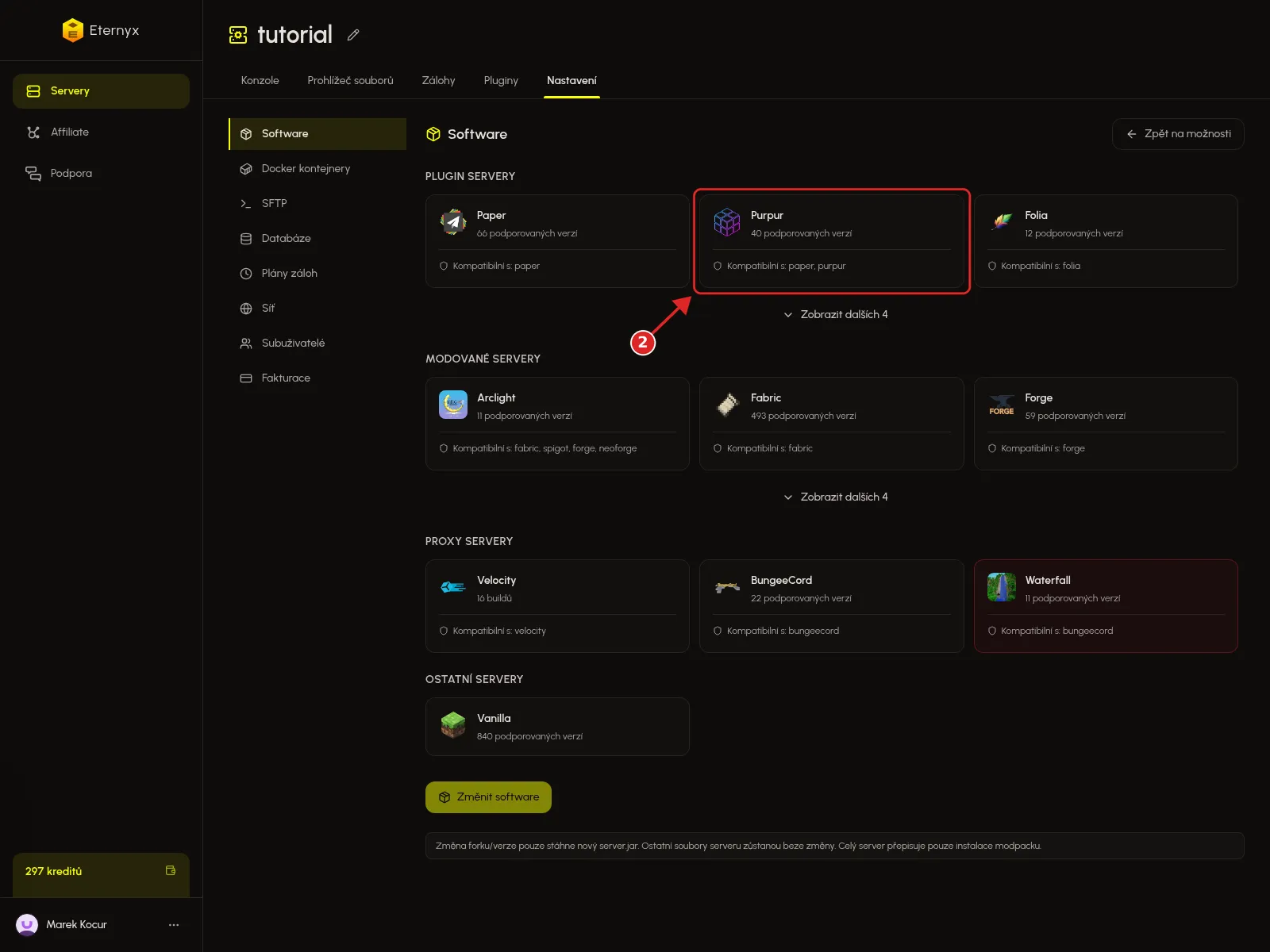Expand more modded servers (Zobrazit dalších 4)
Screen dimensions: 1270x952
(x=835, y=497)
